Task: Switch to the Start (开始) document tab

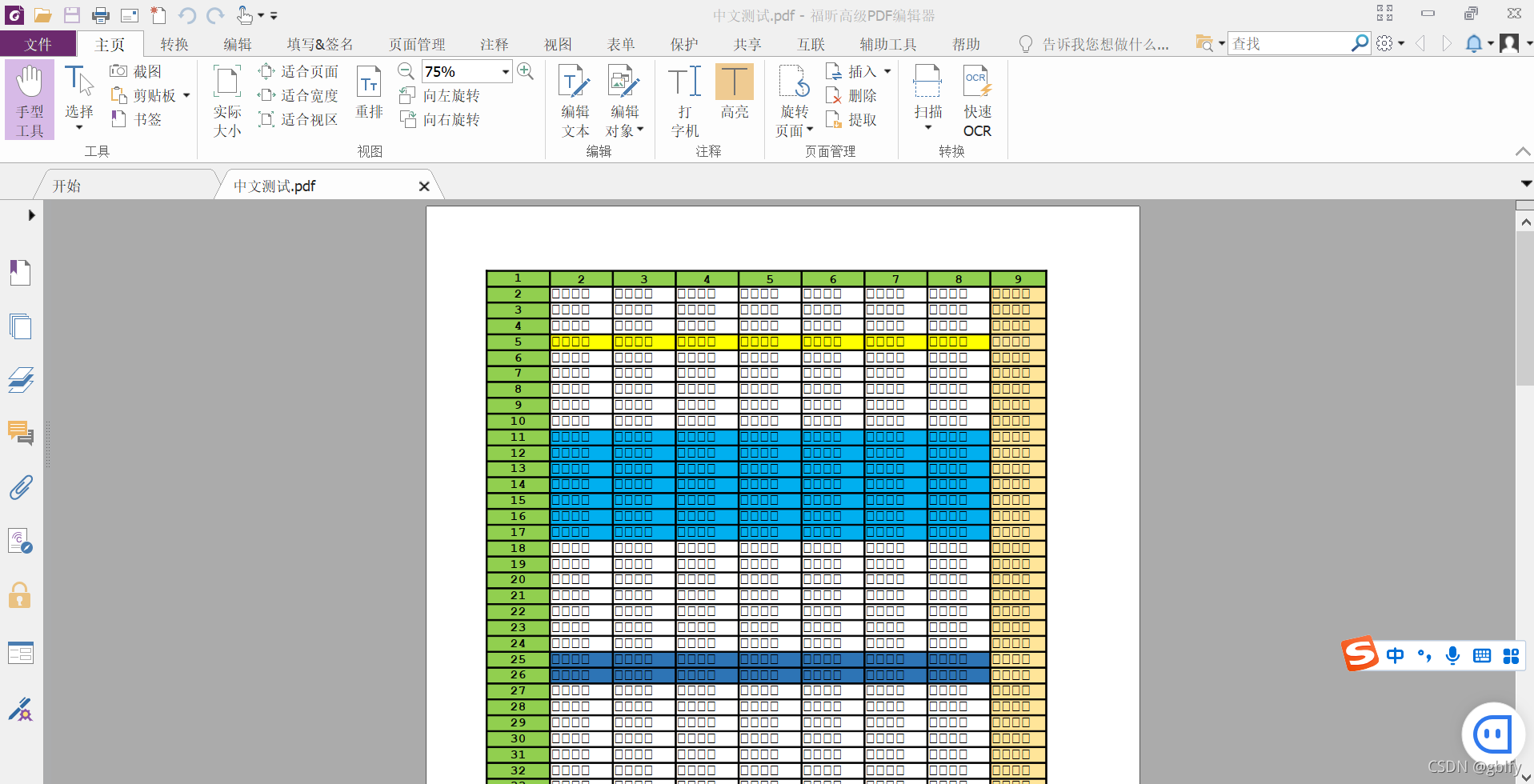Action: pyautogui.click(x=128, y=186)
